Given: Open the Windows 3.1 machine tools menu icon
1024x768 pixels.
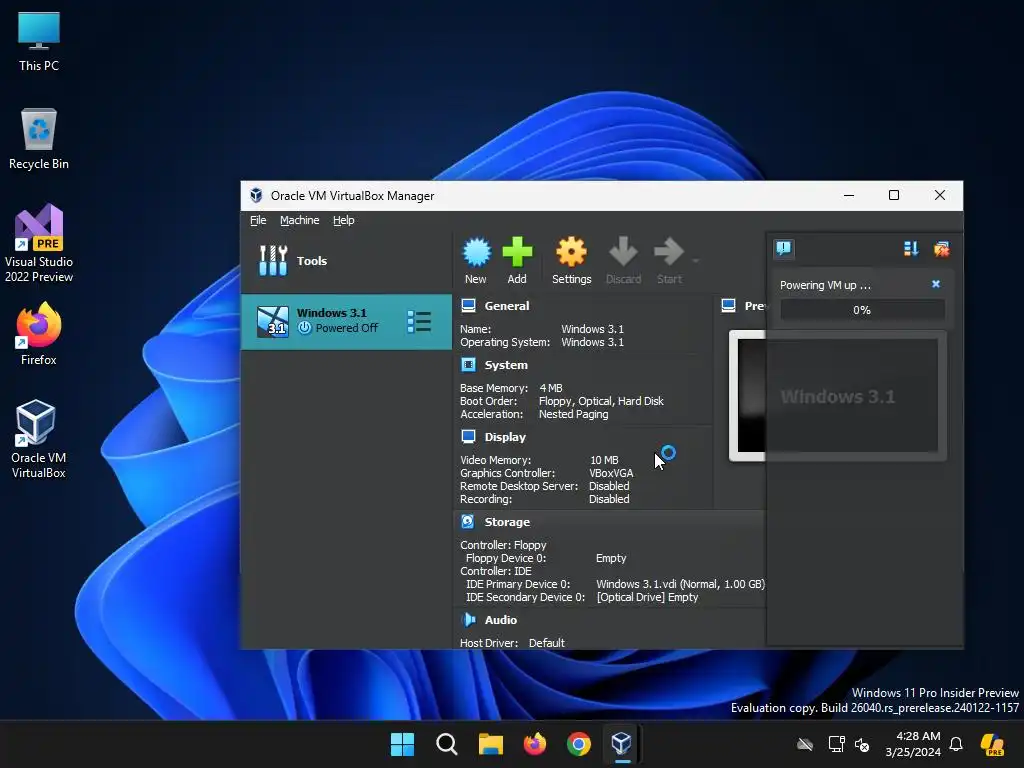Looking at the screenshot, I should [x=419, y=321].
